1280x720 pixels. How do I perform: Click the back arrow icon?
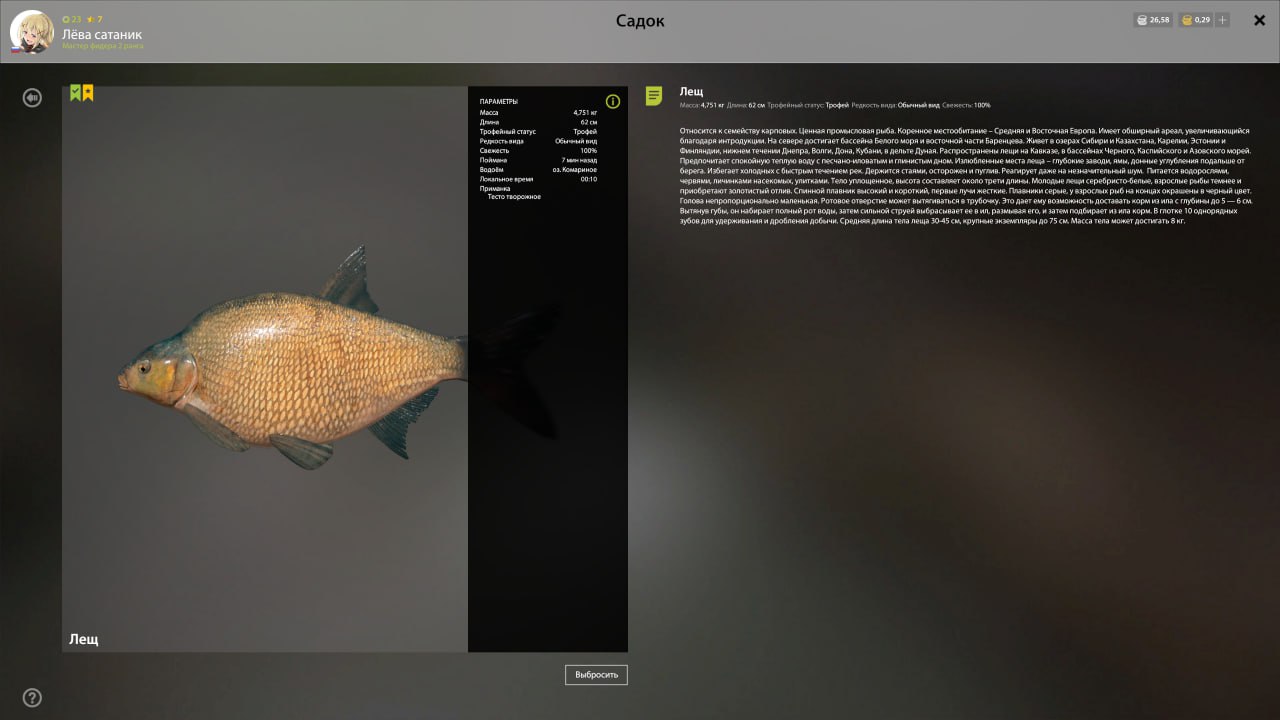point(33,98)
